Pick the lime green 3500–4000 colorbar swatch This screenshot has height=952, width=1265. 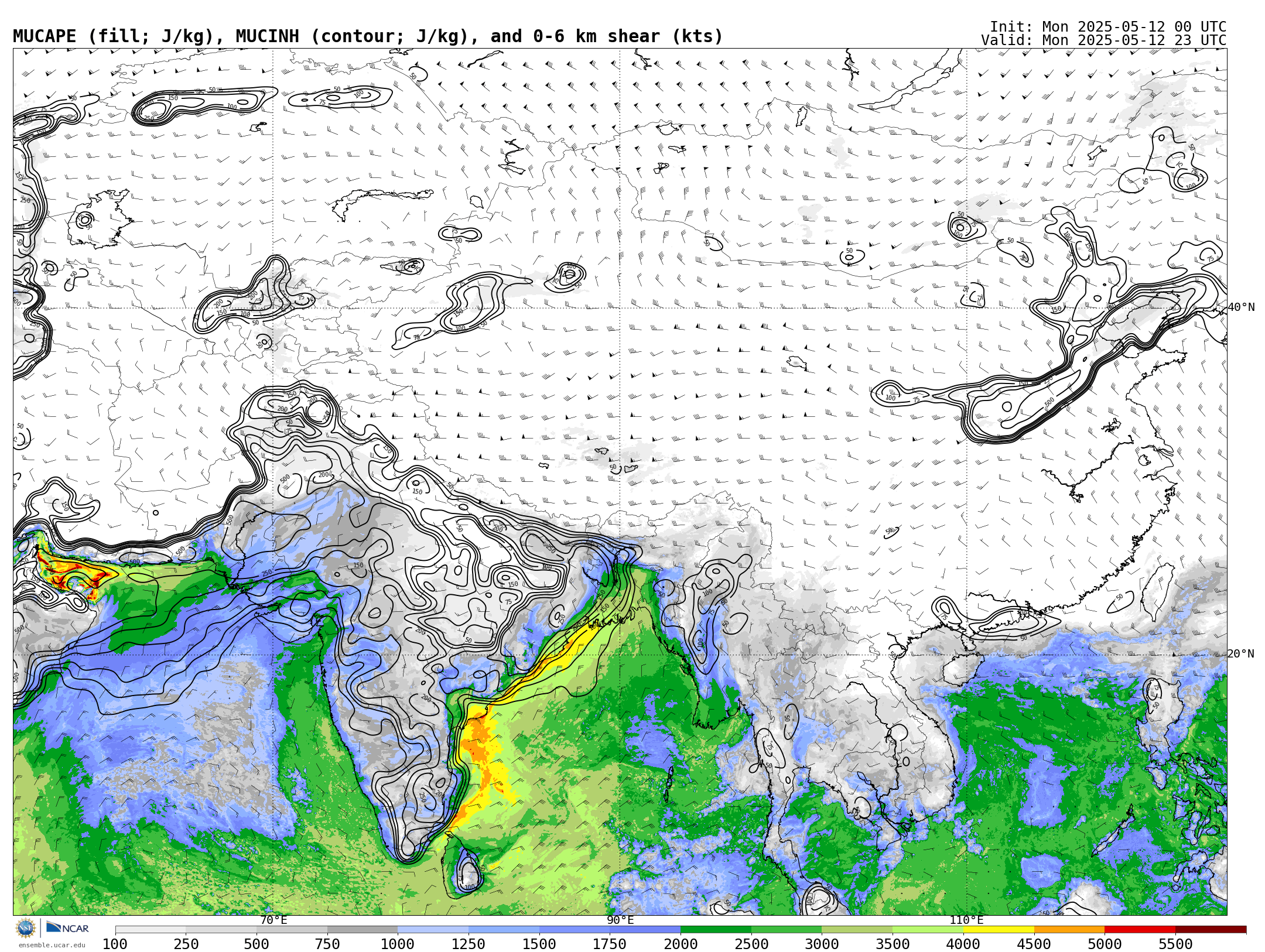coord(928,930)
